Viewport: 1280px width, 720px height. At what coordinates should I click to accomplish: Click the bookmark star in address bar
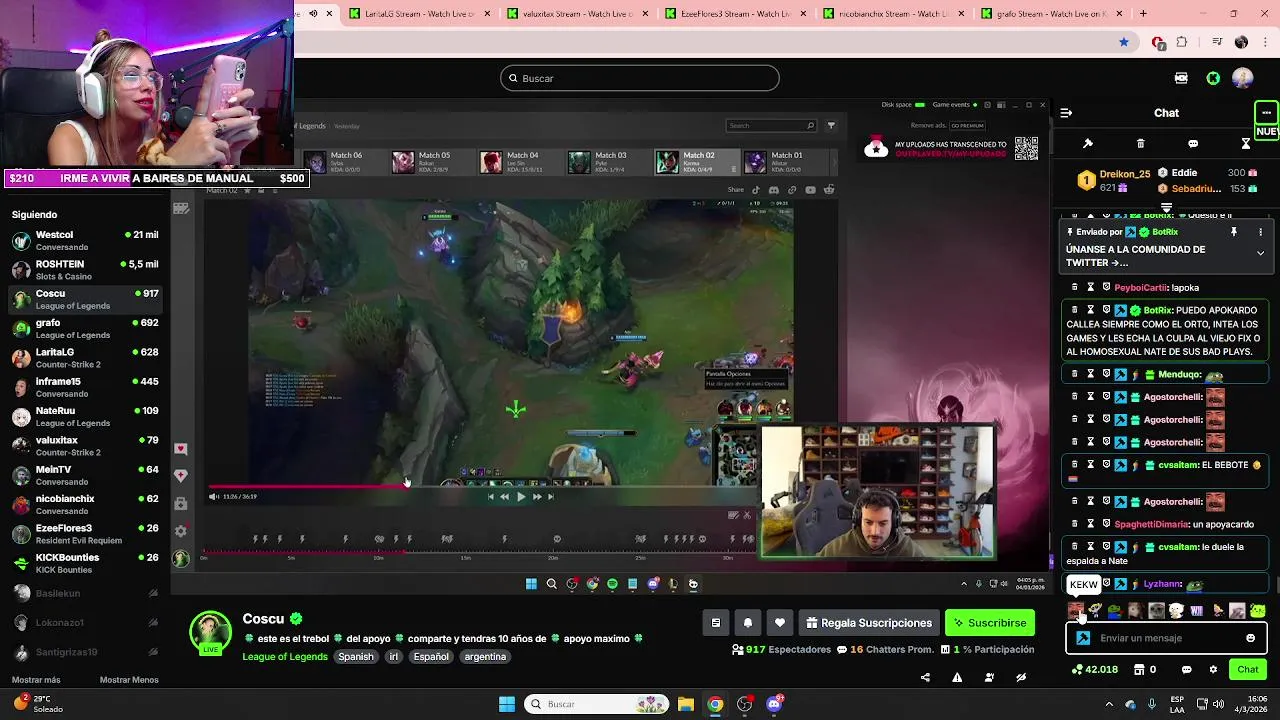(1124, 42)
